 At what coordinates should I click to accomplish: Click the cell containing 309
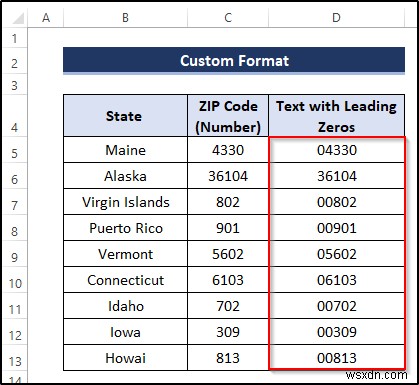[228, 332]
